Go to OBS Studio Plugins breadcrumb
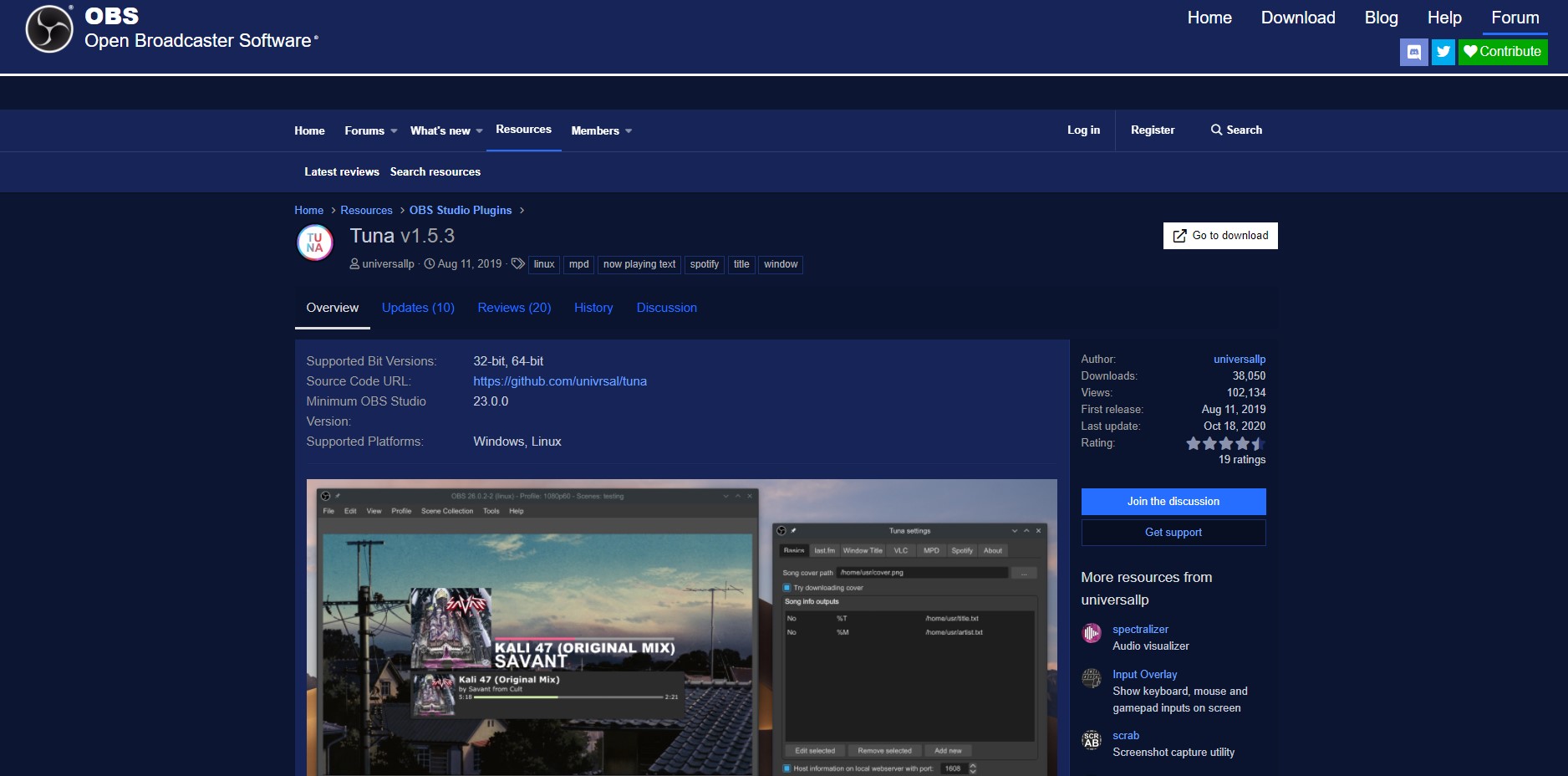 point(461,211)
